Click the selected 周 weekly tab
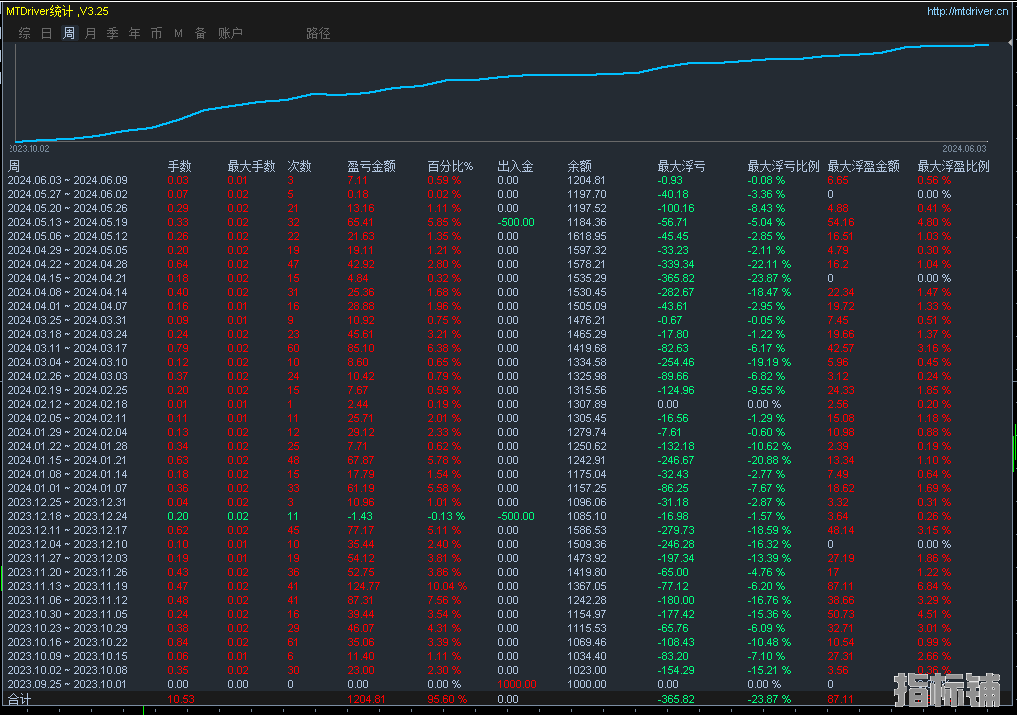 click(69, 33)
